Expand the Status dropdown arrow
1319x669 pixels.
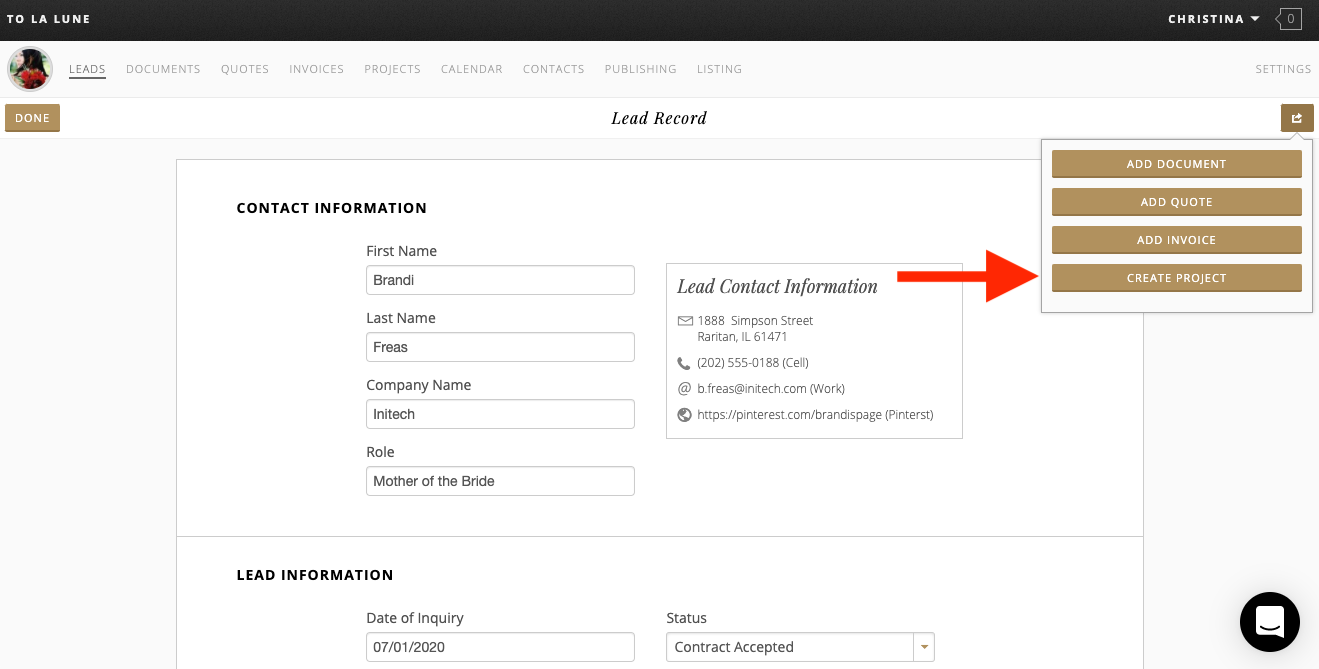(x=925, y=647)
